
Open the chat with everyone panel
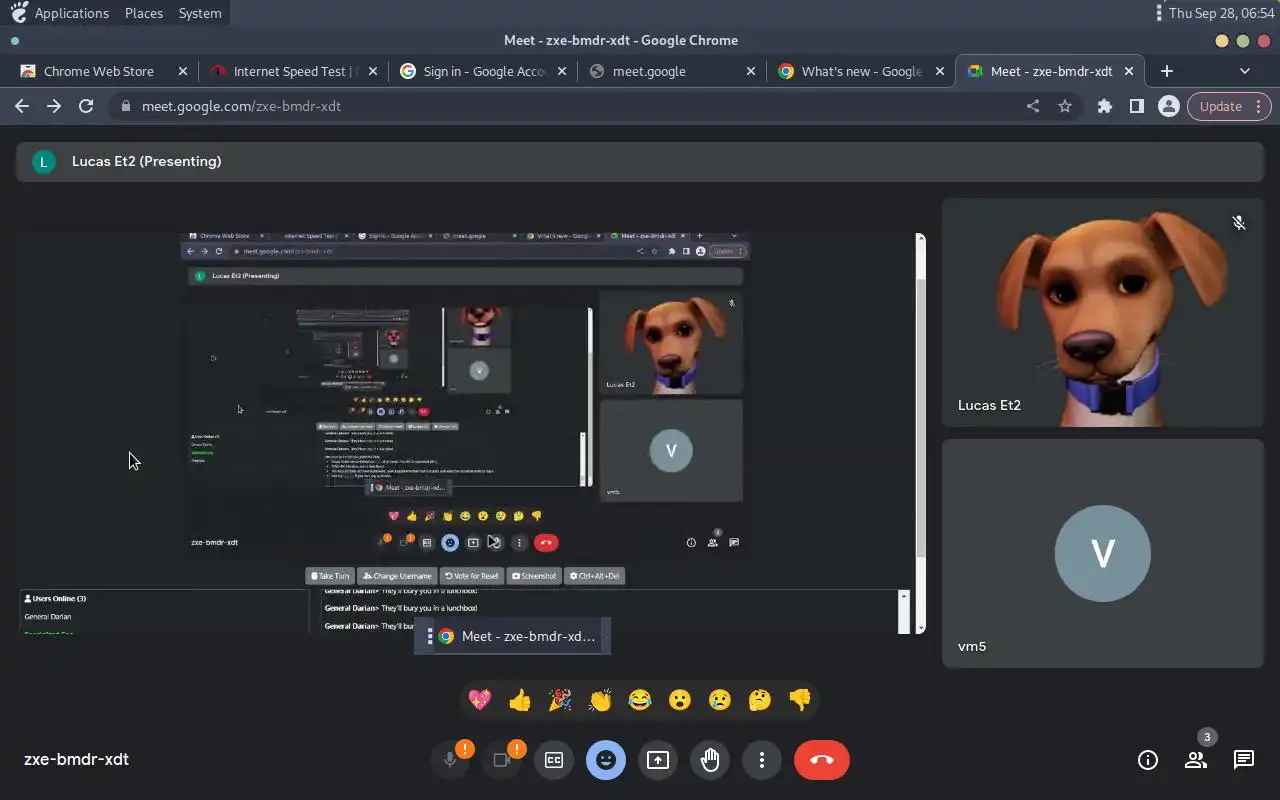pos(1244,760)
